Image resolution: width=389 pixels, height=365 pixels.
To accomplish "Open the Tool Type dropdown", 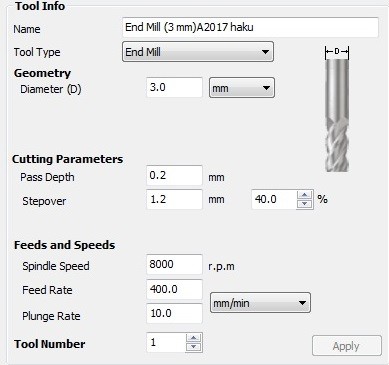I will tap(198, 52).
